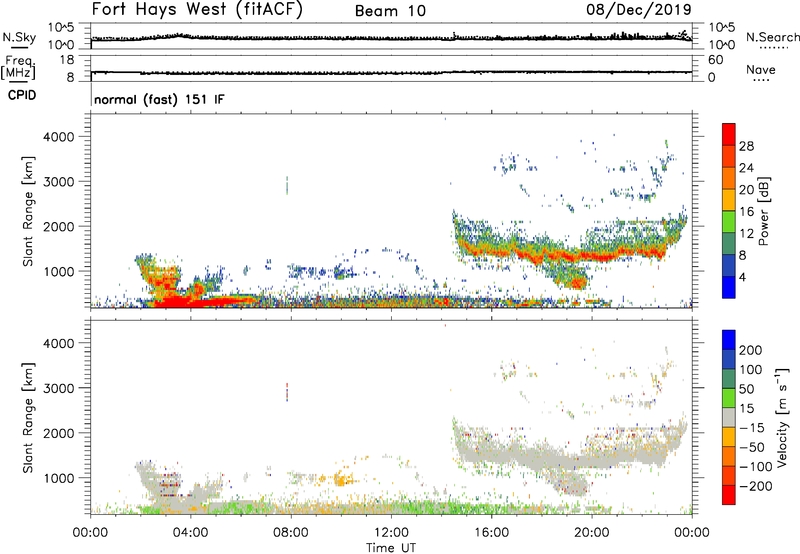Screen dimensions: 800x554
Task: Click the 'Freq. [MHz]' label
Action: (x=19, y=68)
